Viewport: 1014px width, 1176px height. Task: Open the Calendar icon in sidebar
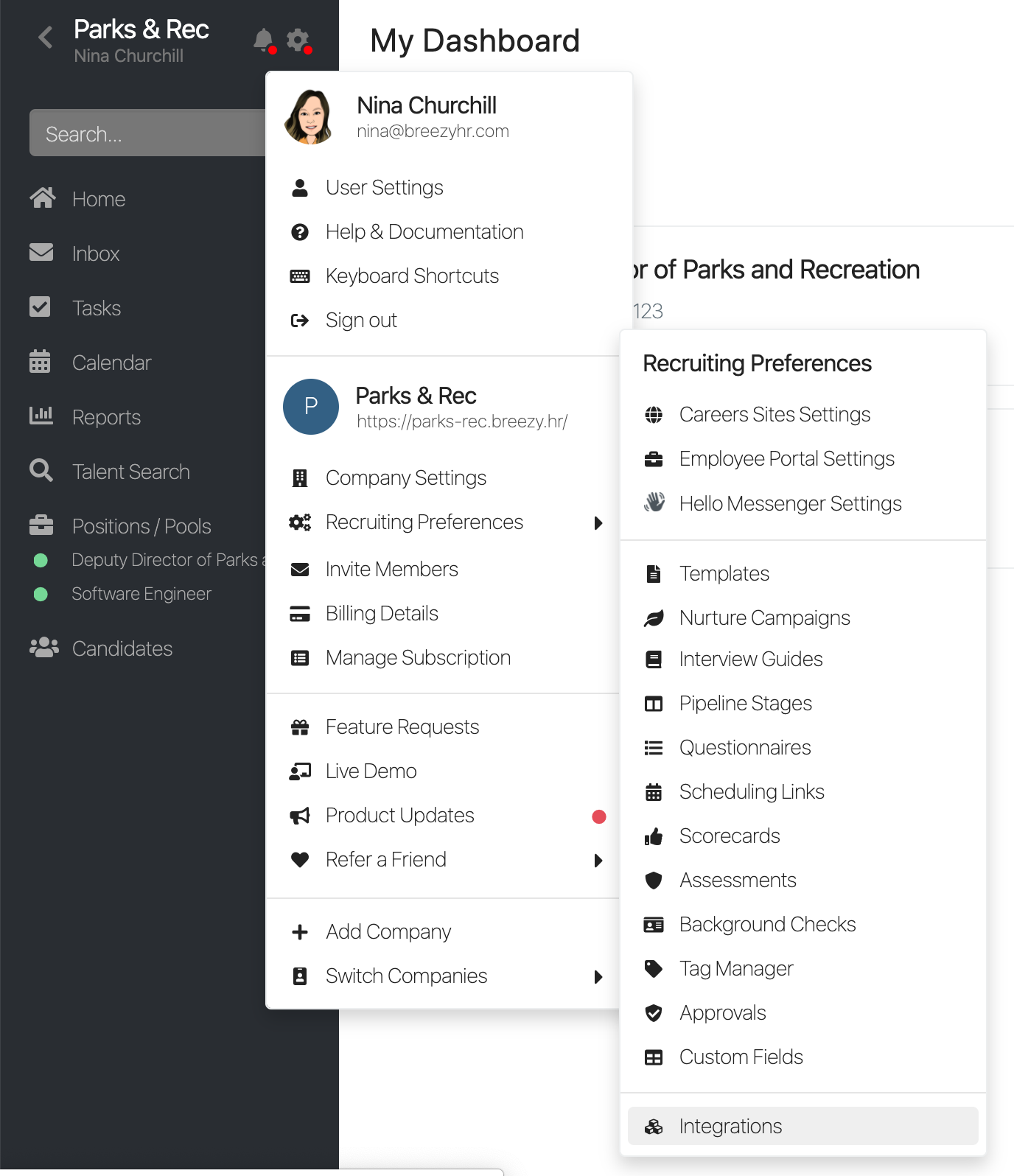point(41,362)
